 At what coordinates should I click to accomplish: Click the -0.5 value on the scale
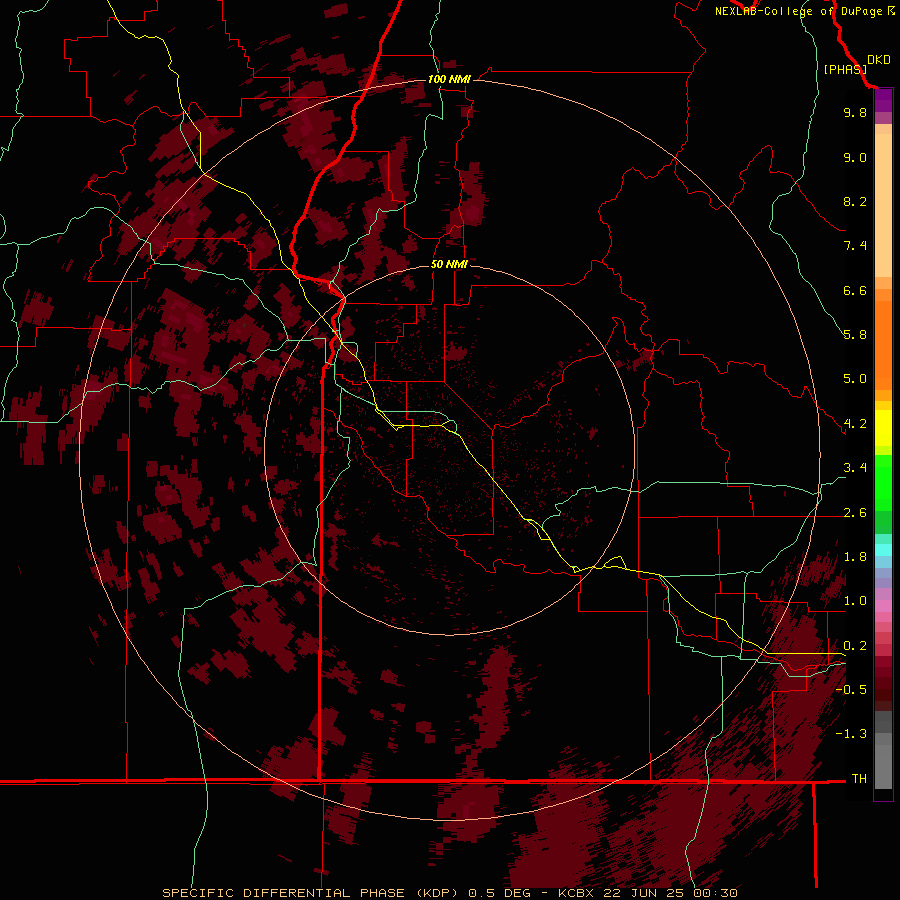pos(852,690)
